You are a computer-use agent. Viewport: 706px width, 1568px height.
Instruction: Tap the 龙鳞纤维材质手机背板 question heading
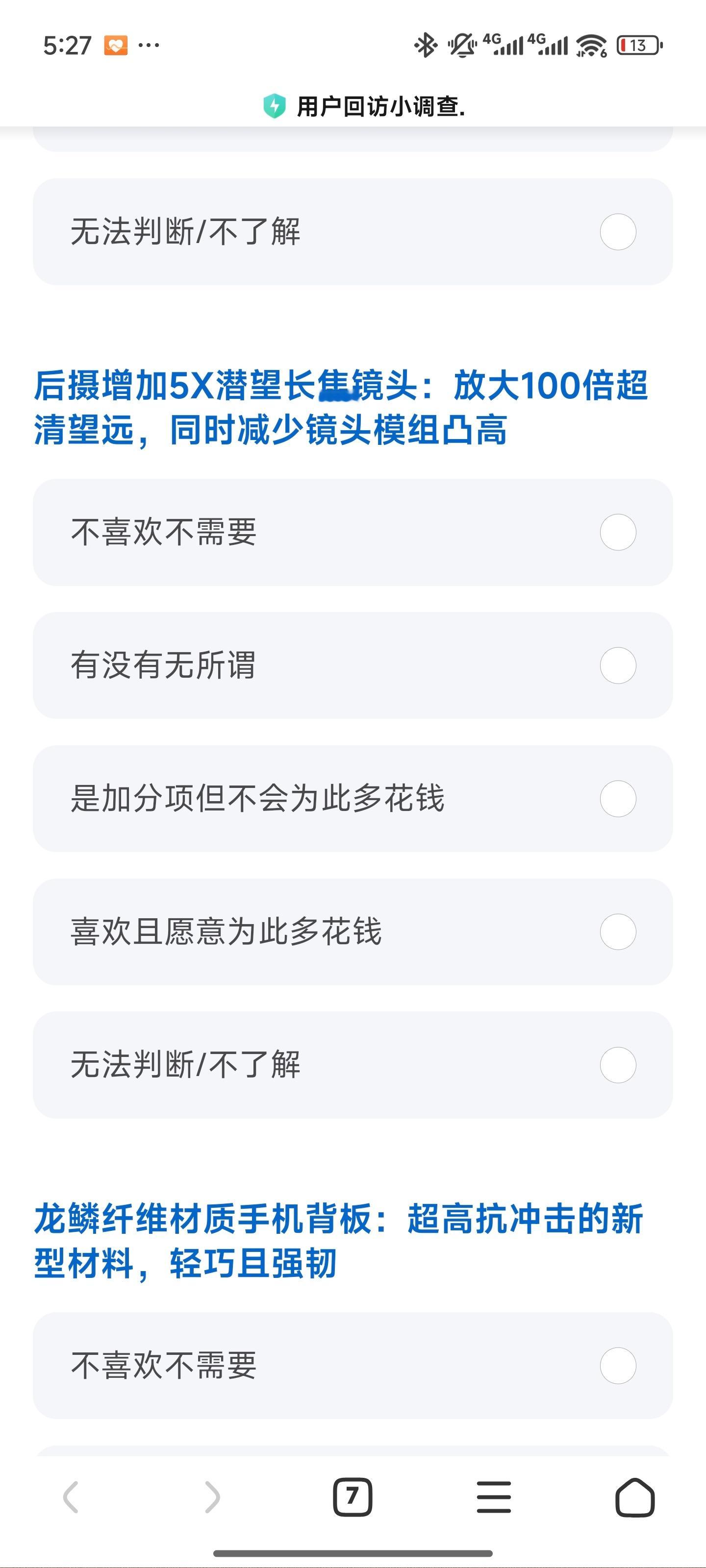339,1241
